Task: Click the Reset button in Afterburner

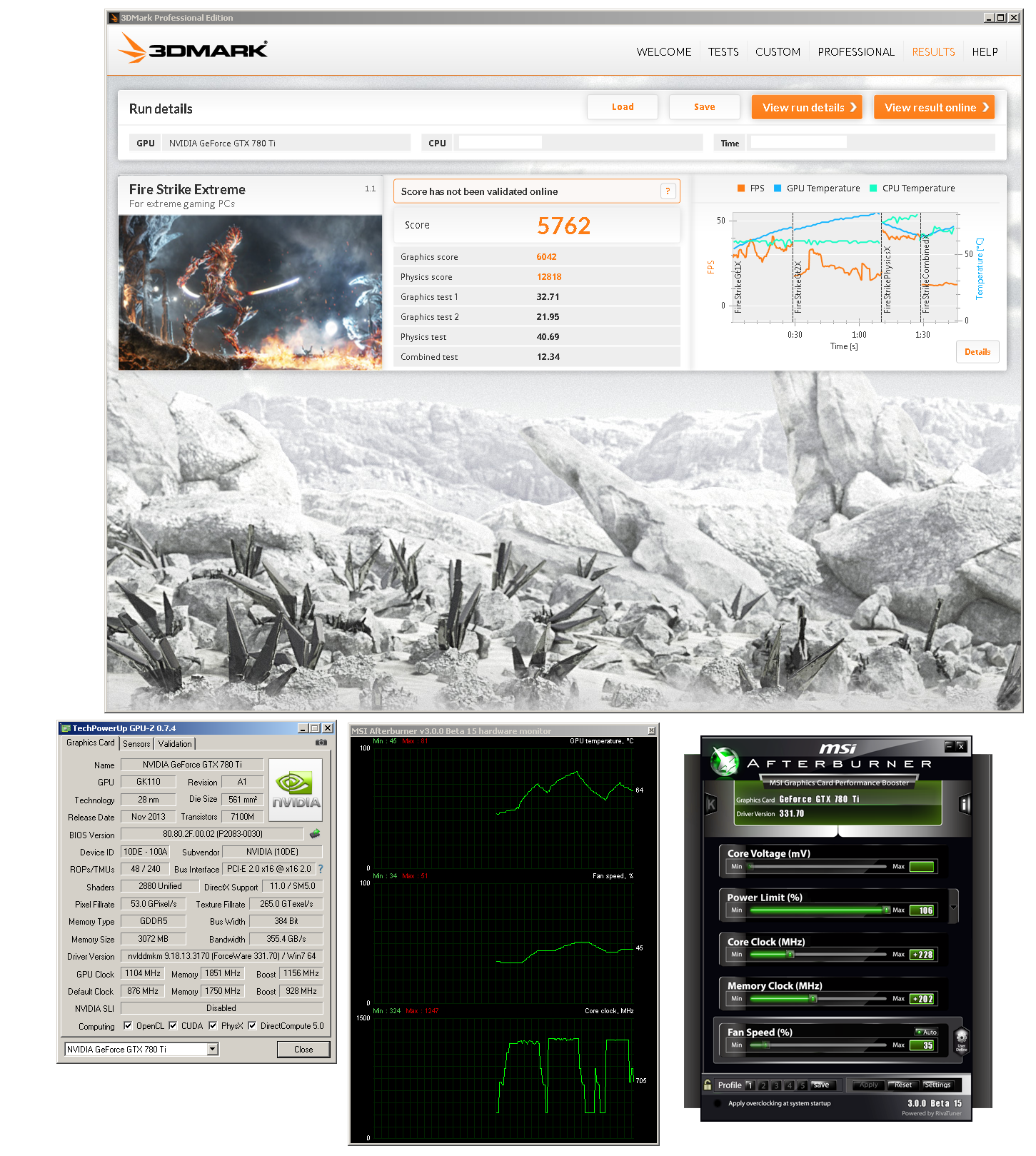Action: point(902,1085)
